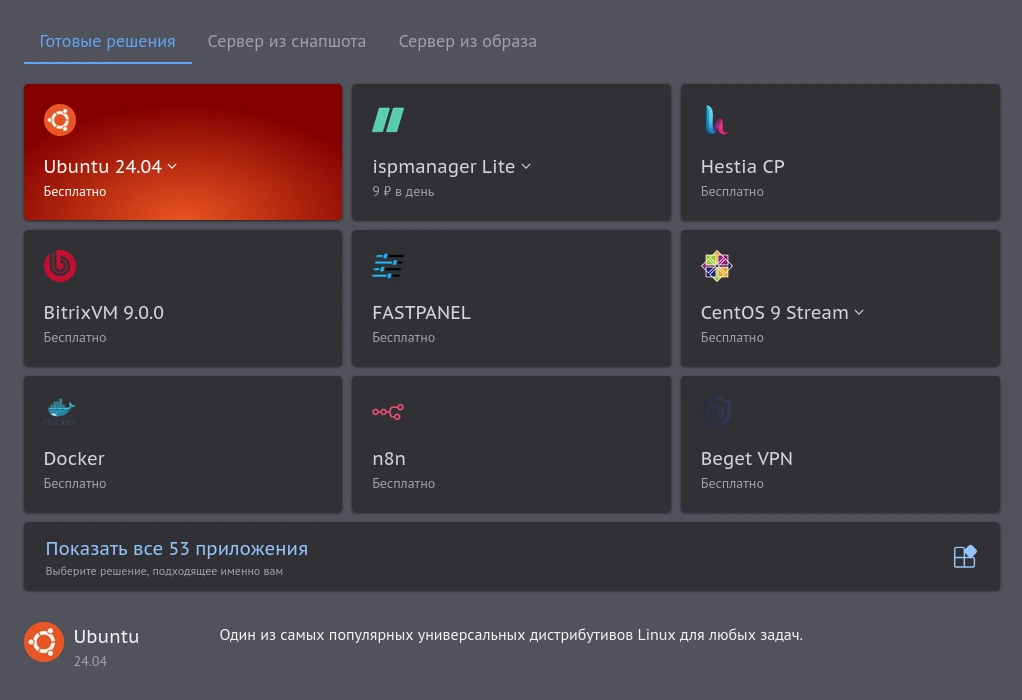The height and width of the screenshot is (700, 1022).
Task: Switch to the Сервер из снапшота tab
Action: tap(287, 41)
